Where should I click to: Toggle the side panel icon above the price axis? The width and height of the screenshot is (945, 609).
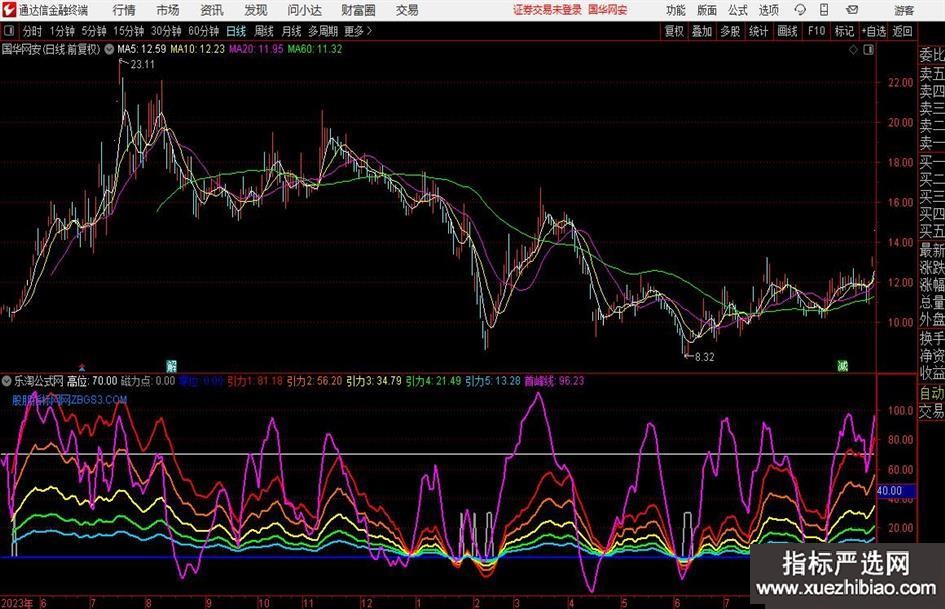(868, 50)
